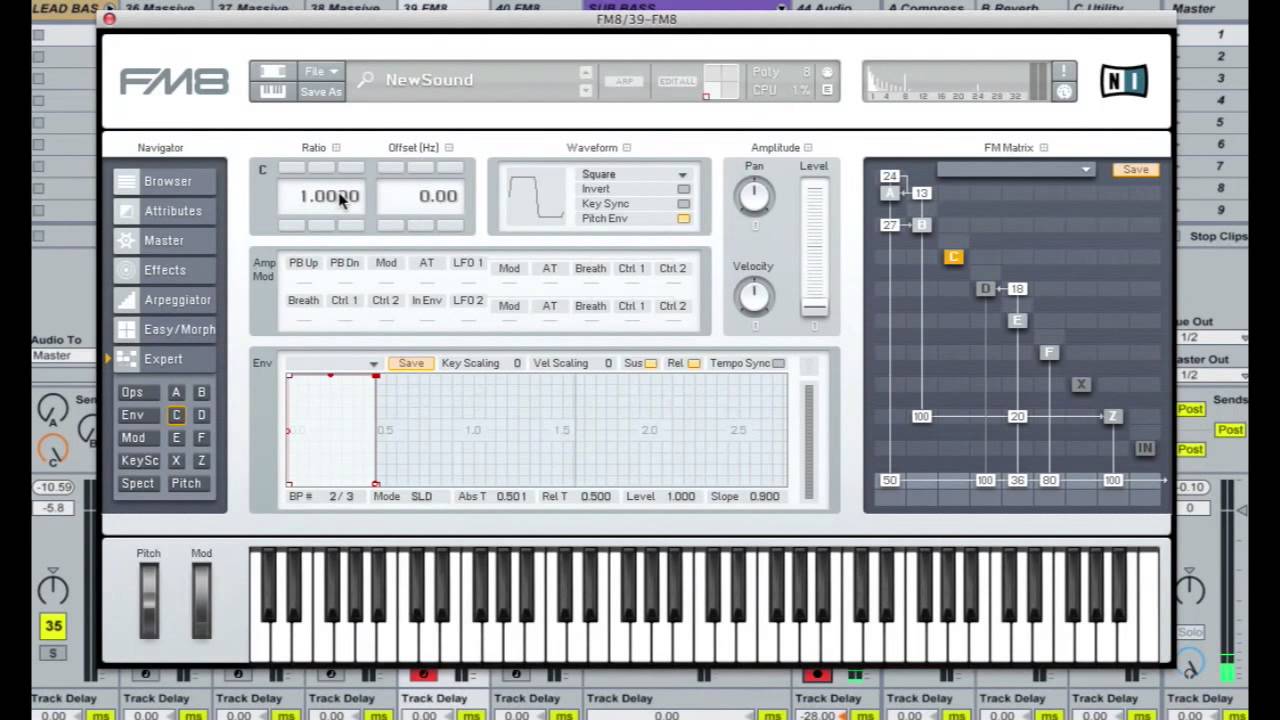The image size is (1280, 720).
Task: Toggle the E button next to CPU
Action: click(827, 90)
